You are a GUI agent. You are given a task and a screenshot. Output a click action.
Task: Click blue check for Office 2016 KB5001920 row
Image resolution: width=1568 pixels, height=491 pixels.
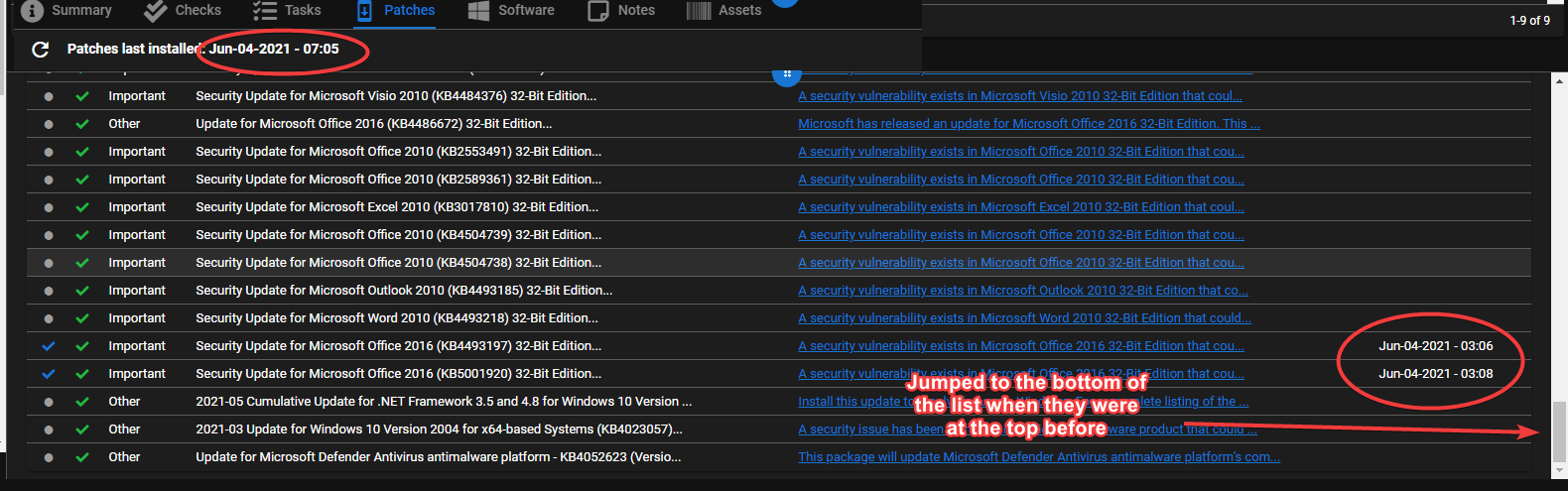click(x=49, y=374)
